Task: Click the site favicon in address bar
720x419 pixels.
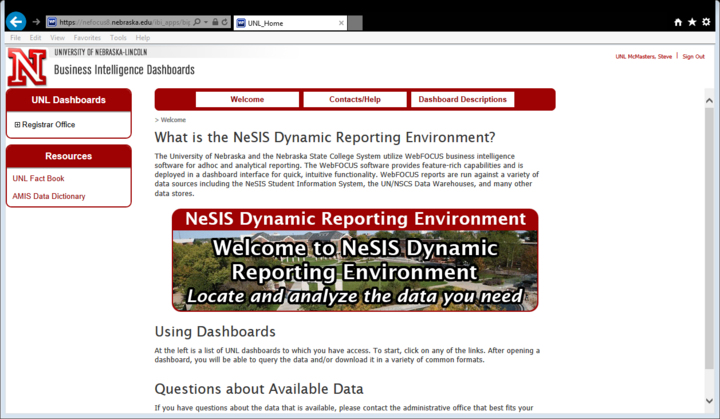Action: tap(52, 22)
